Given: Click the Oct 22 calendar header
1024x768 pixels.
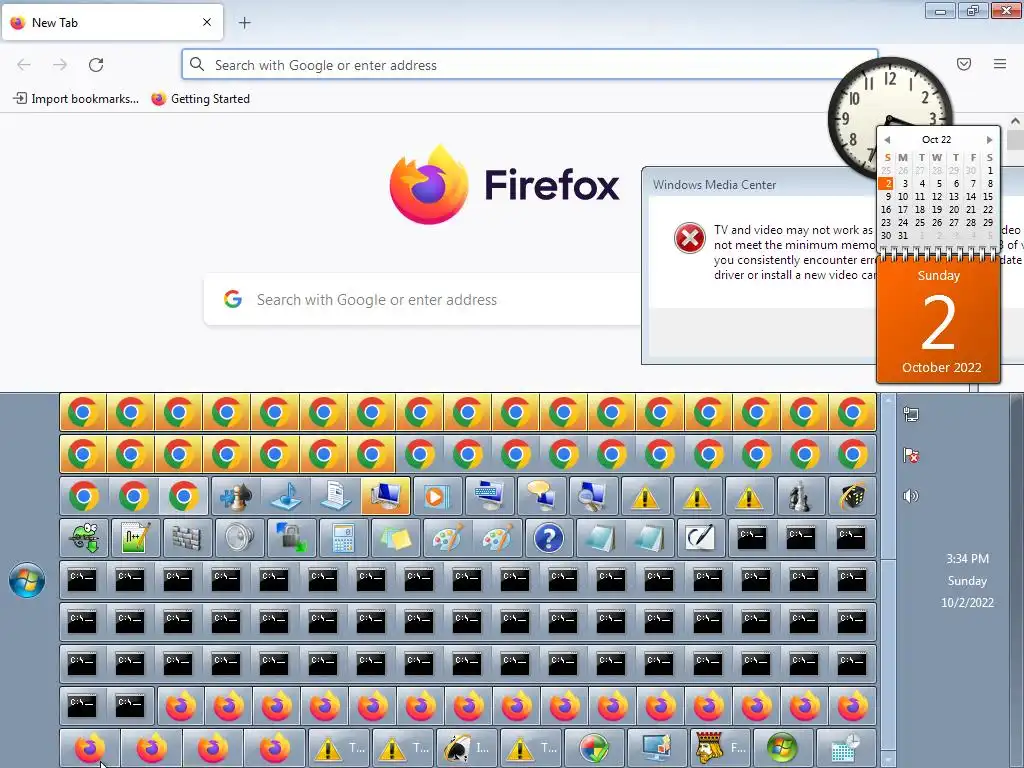Looking at the screenshot, I should tap(936, 140).
